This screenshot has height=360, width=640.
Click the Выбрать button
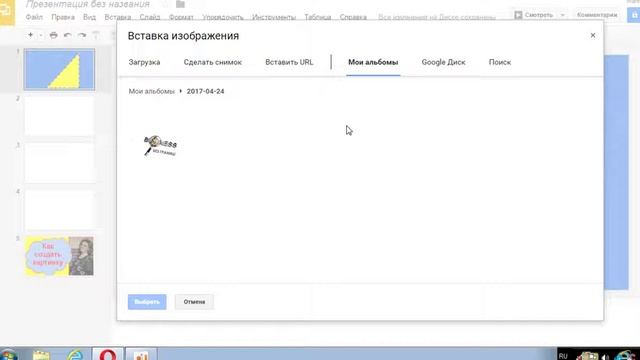click(x=147, y=302)
